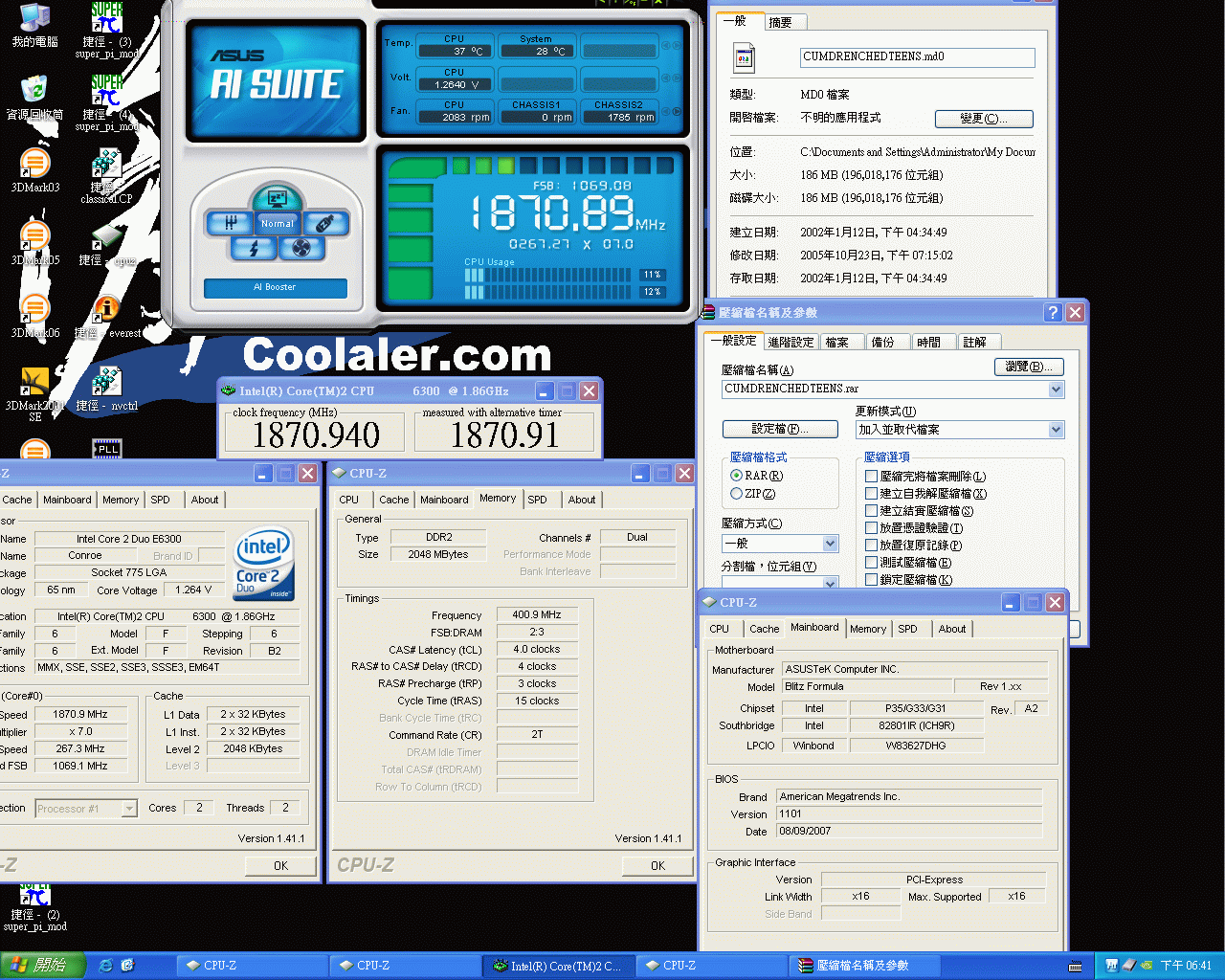Open the 分割檔 split volume size dropdown
The width and height of the screenshot is (1225, 980).
(830, 583)
